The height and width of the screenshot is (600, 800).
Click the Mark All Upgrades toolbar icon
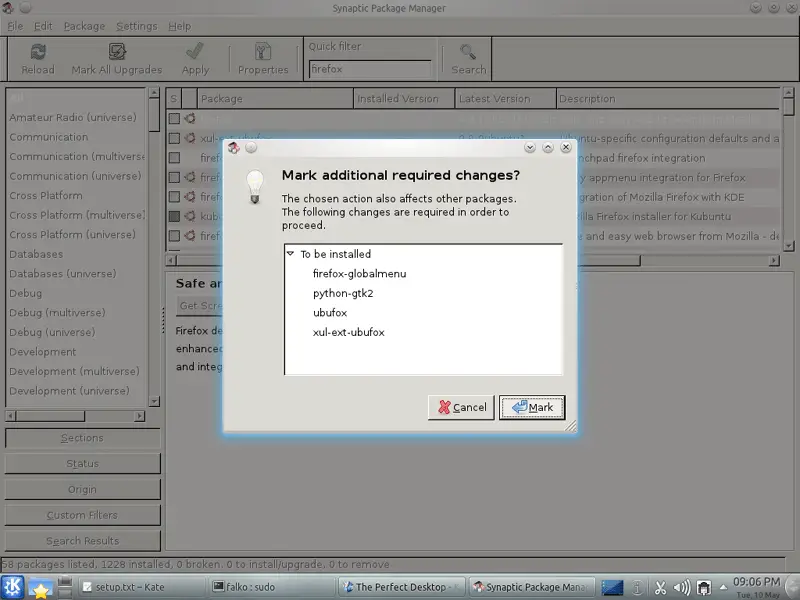117,52
